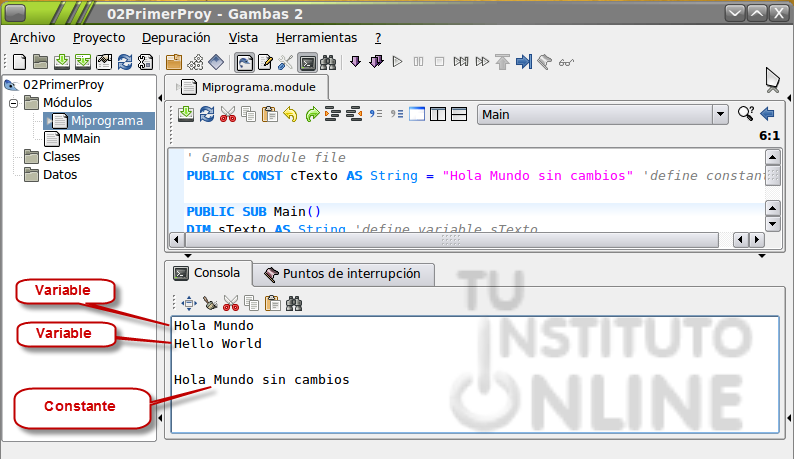Click the collapse arrow at top-right panel edge
This screenshot has height=459, width=794.
[789, 98]
